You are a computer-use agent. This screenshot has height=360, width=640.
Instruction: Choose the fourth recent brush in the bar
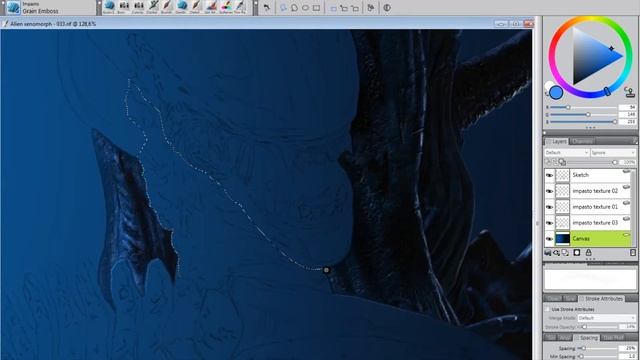[x=153, y=7]
